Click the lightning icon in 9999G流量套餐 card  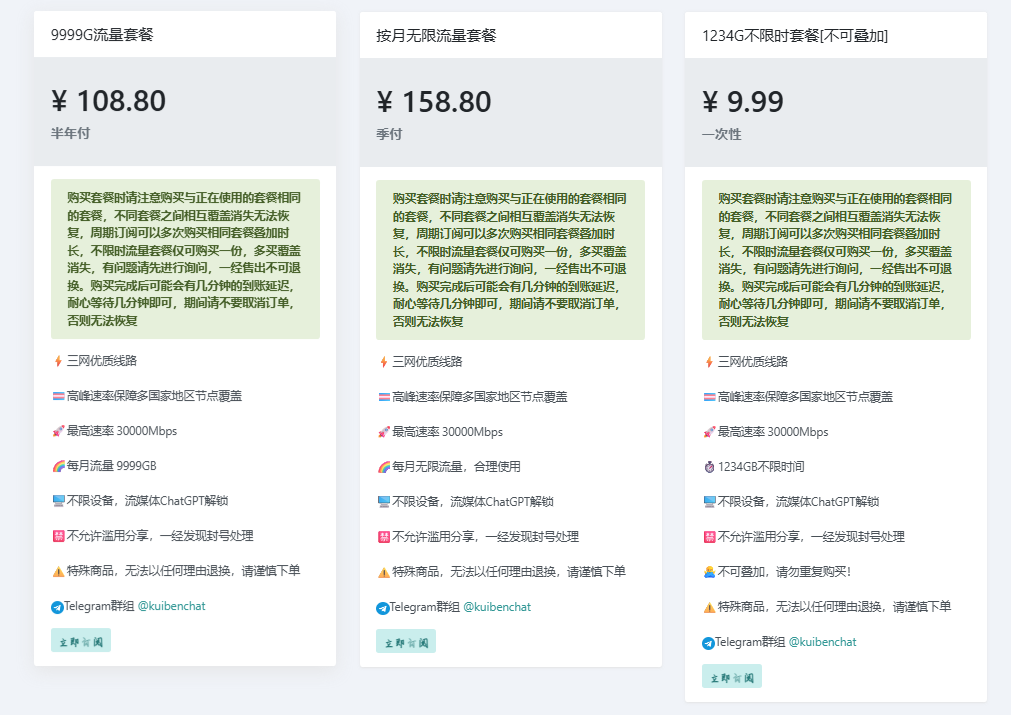click(58, 361)
